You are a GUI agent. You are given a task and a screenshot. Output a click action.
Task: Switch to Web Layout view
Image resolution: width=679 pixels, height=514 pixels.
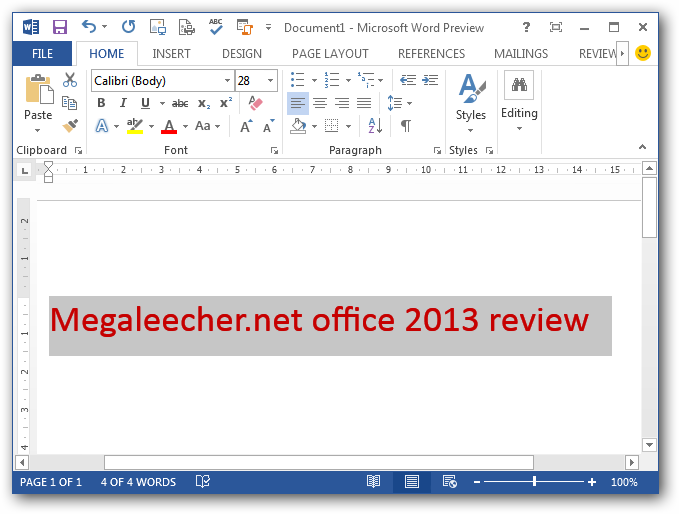coord(449,482)
